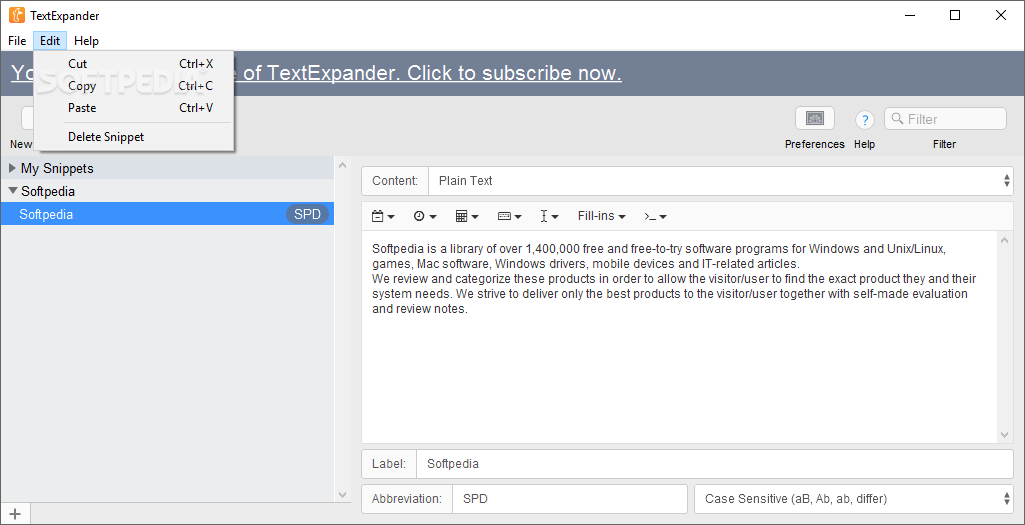This screenshot has height=525, width=1025.
Task: Choose Paste from the Edit menu
Action: pos(134,108)
